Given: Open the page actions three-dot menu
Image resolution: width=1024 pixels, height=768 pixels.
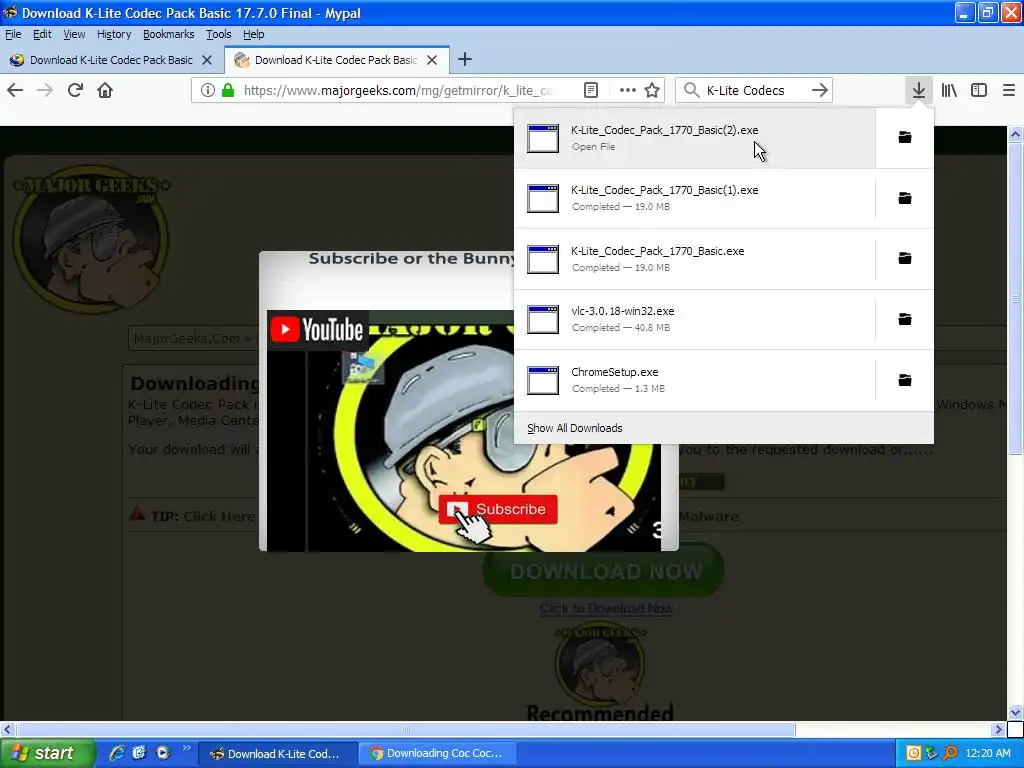Looking at the screenshot, I should 628,90.
